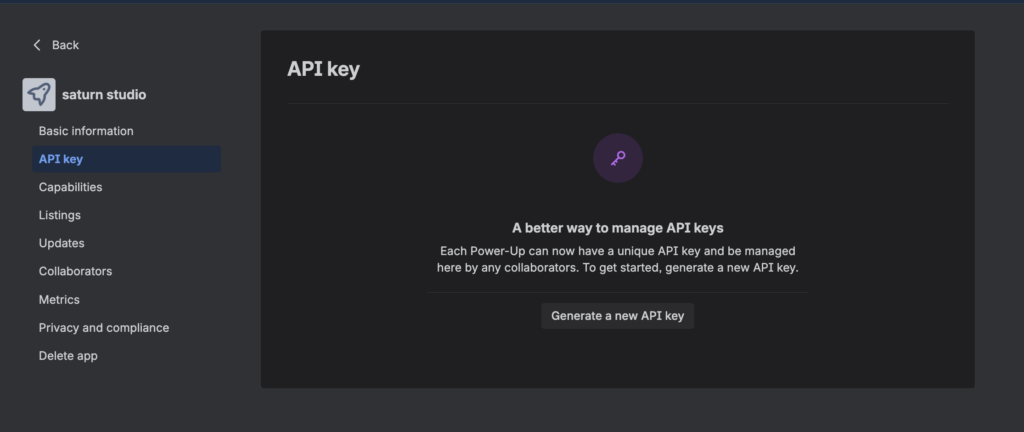The width and height of the screenshot is (1024, 432).
Task: Open Collaborators settings
Action: pos(75,271)
